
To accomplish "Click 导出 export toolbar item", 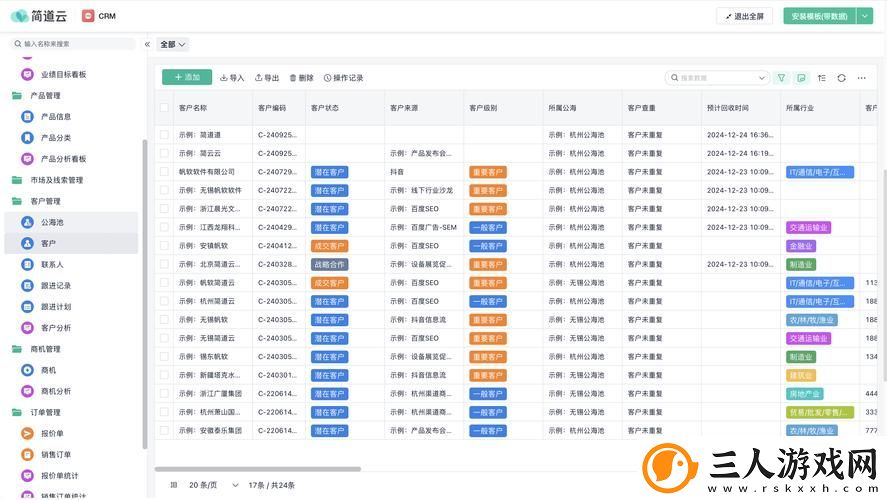I will click(267, 77).
